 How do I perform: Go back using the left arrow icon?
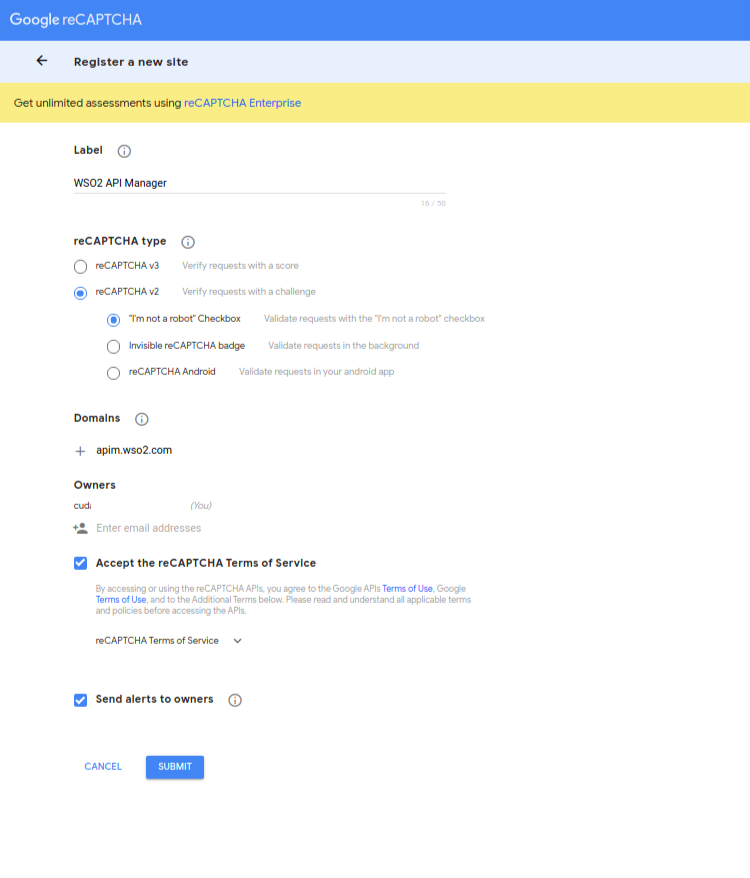[x=42, y=60]
